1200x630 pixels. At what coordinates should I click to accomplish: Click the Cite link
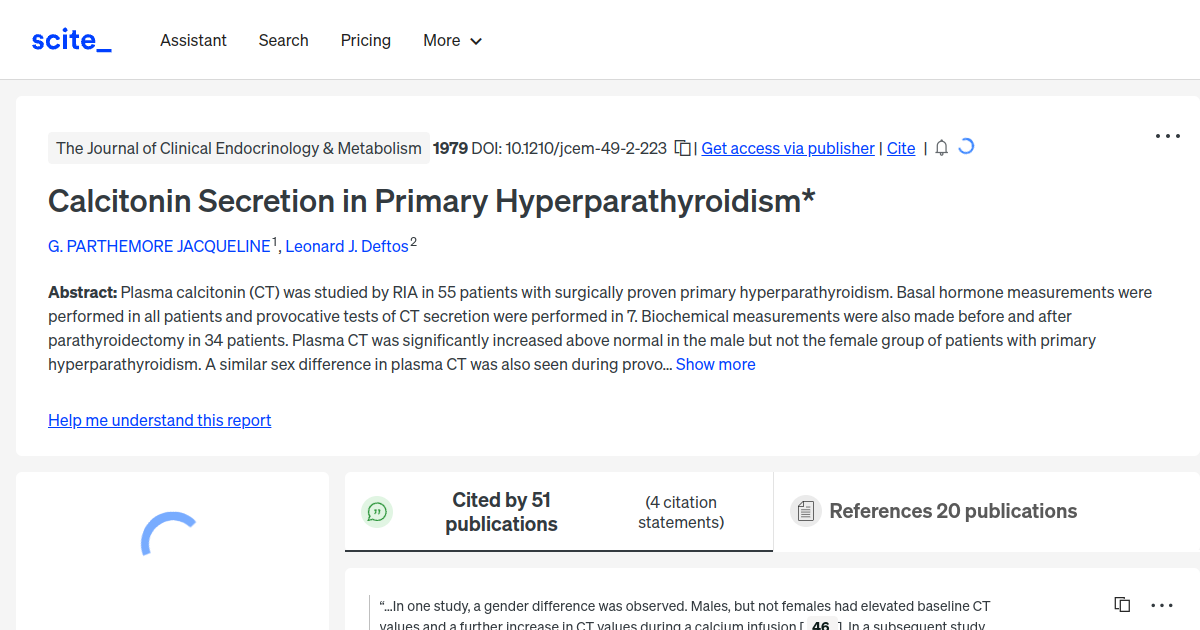pos(900,147)
